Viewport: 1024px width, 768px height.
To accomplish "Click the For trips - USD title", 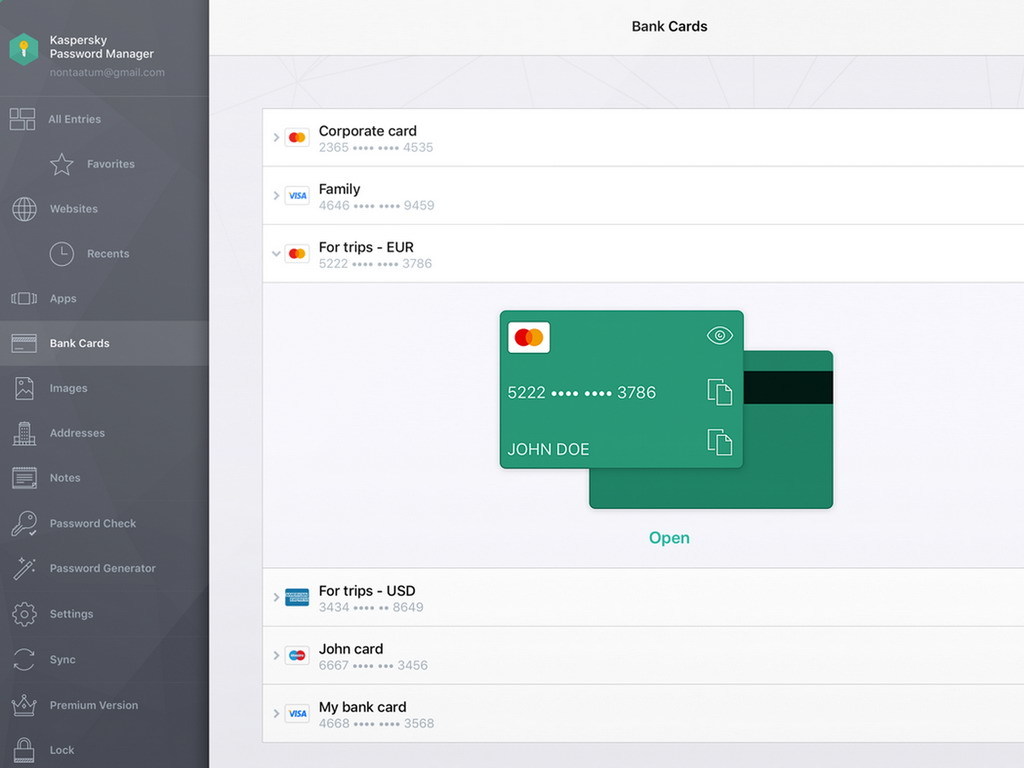I will click(x=367, y=591).
